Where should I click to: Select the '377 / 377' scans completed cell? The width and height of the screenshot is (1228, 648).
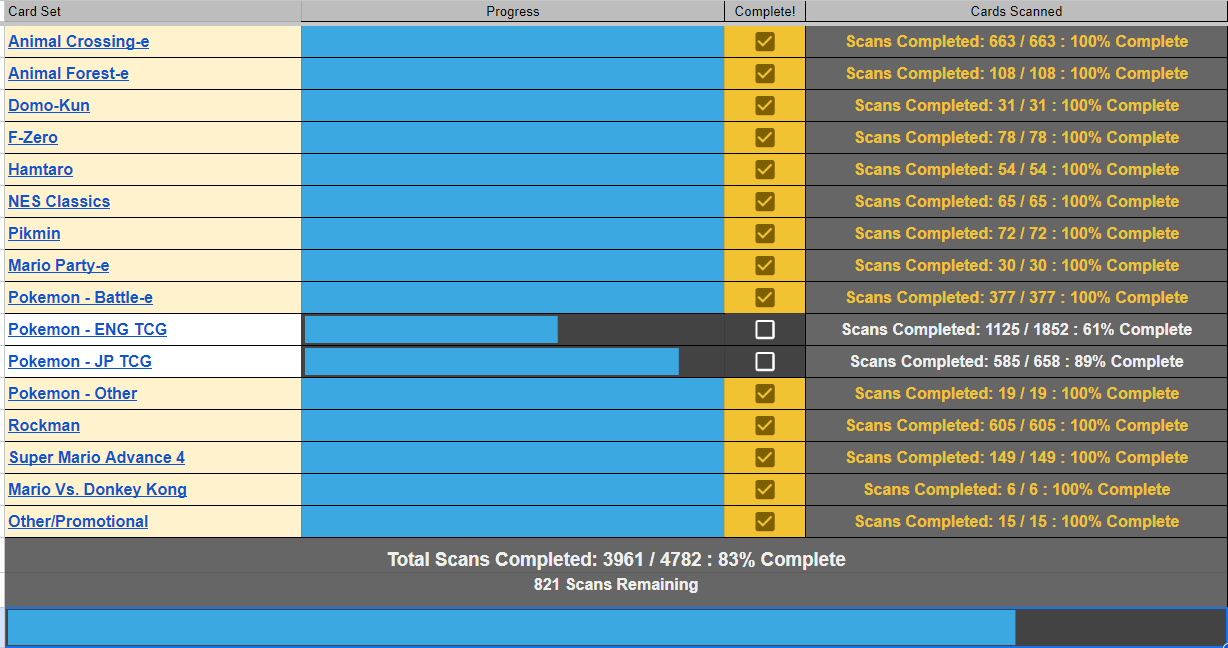click(1016, 297)
